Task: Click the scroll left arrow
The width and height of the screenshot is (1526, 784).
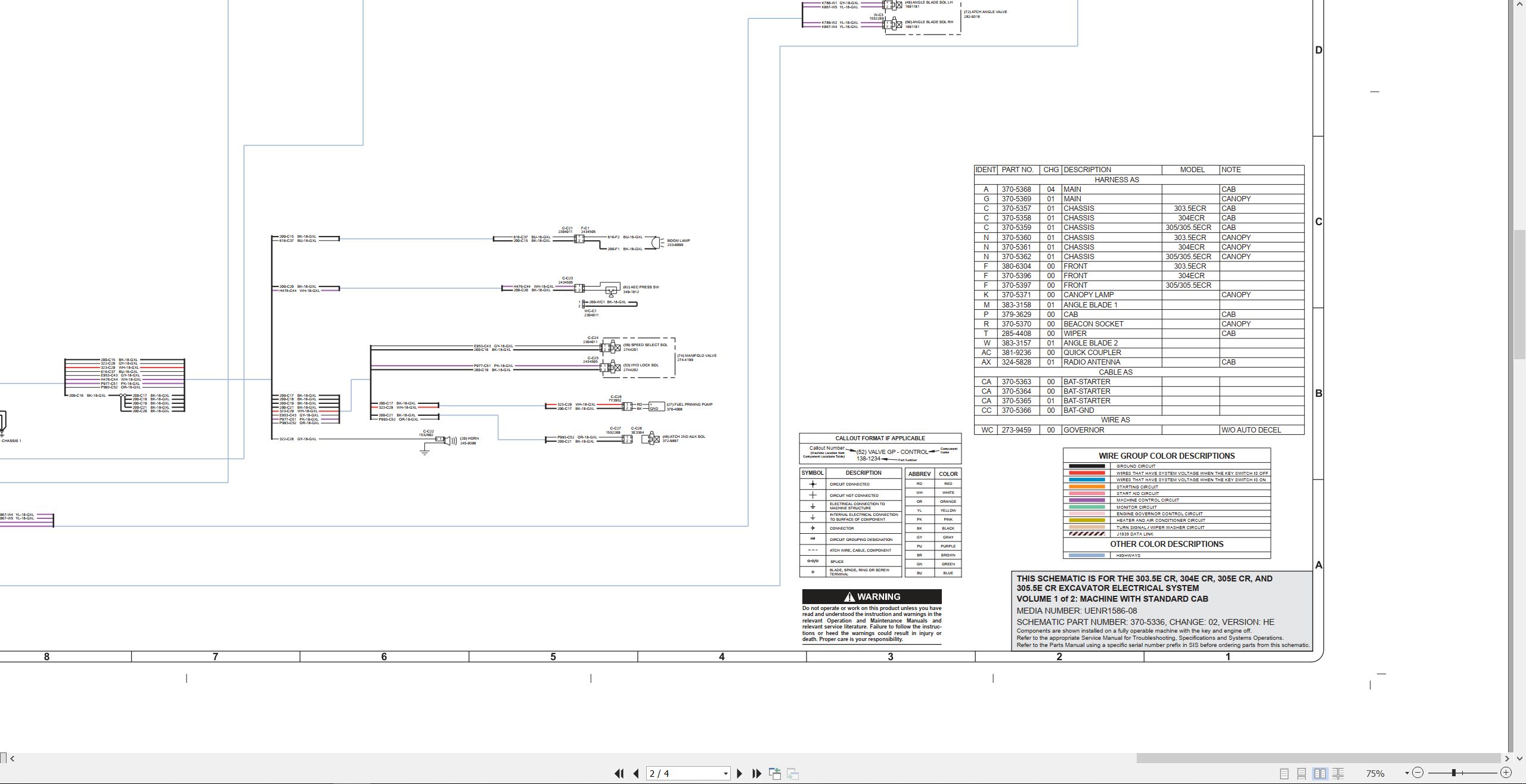Action: click(13, 758)
